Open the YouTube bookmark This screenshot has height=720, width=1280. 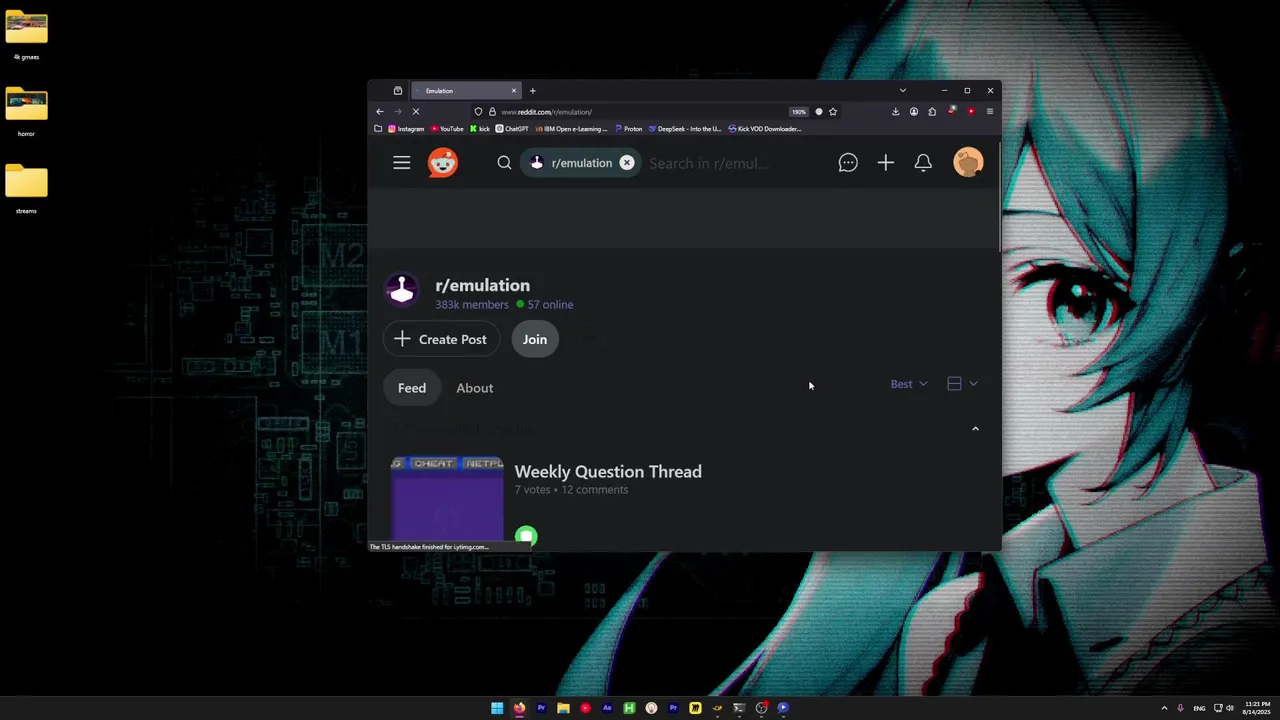coord(447,129)
